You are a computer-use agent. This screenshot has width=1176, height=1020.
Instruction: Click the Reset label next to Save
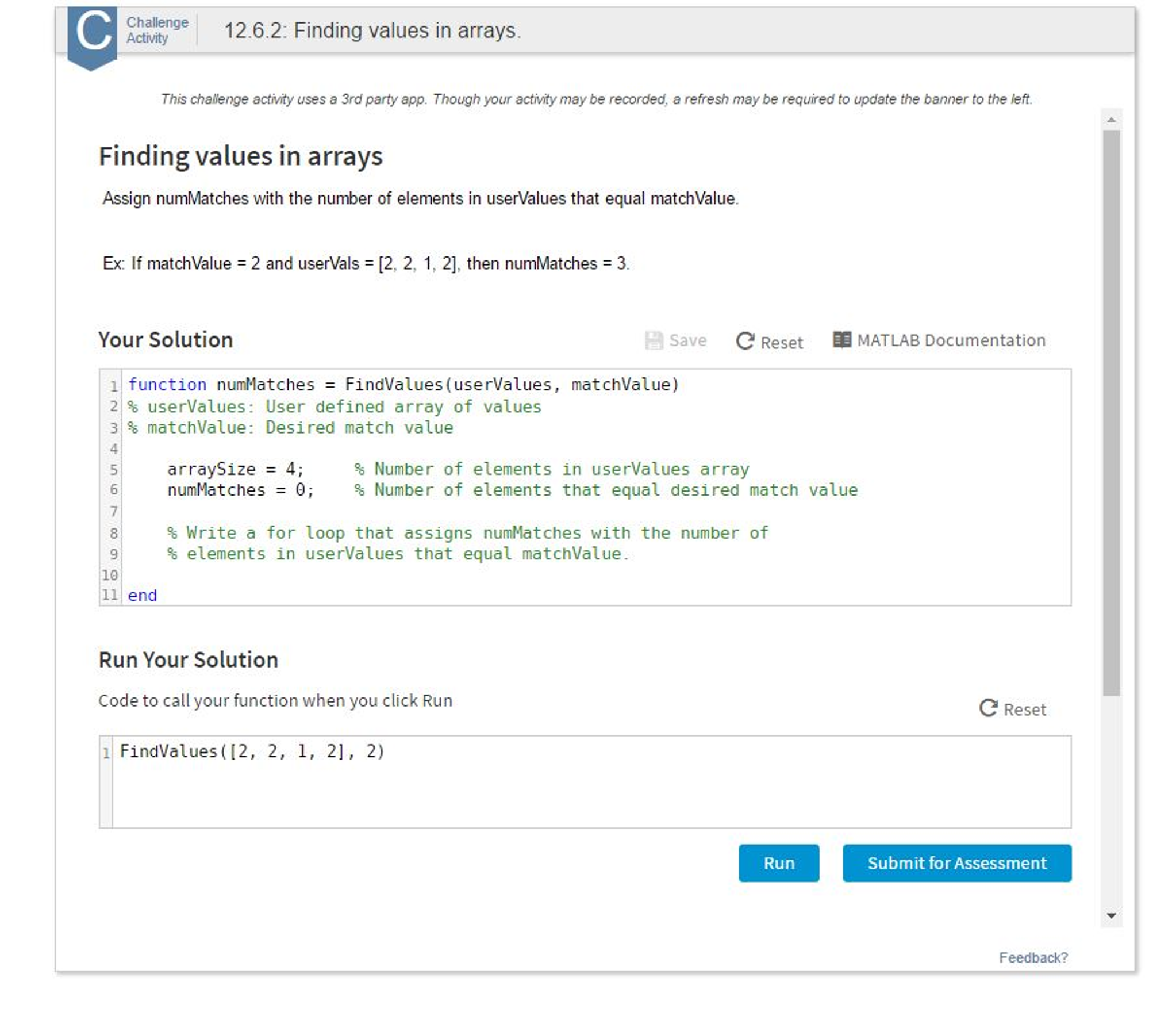click(781, 343)
